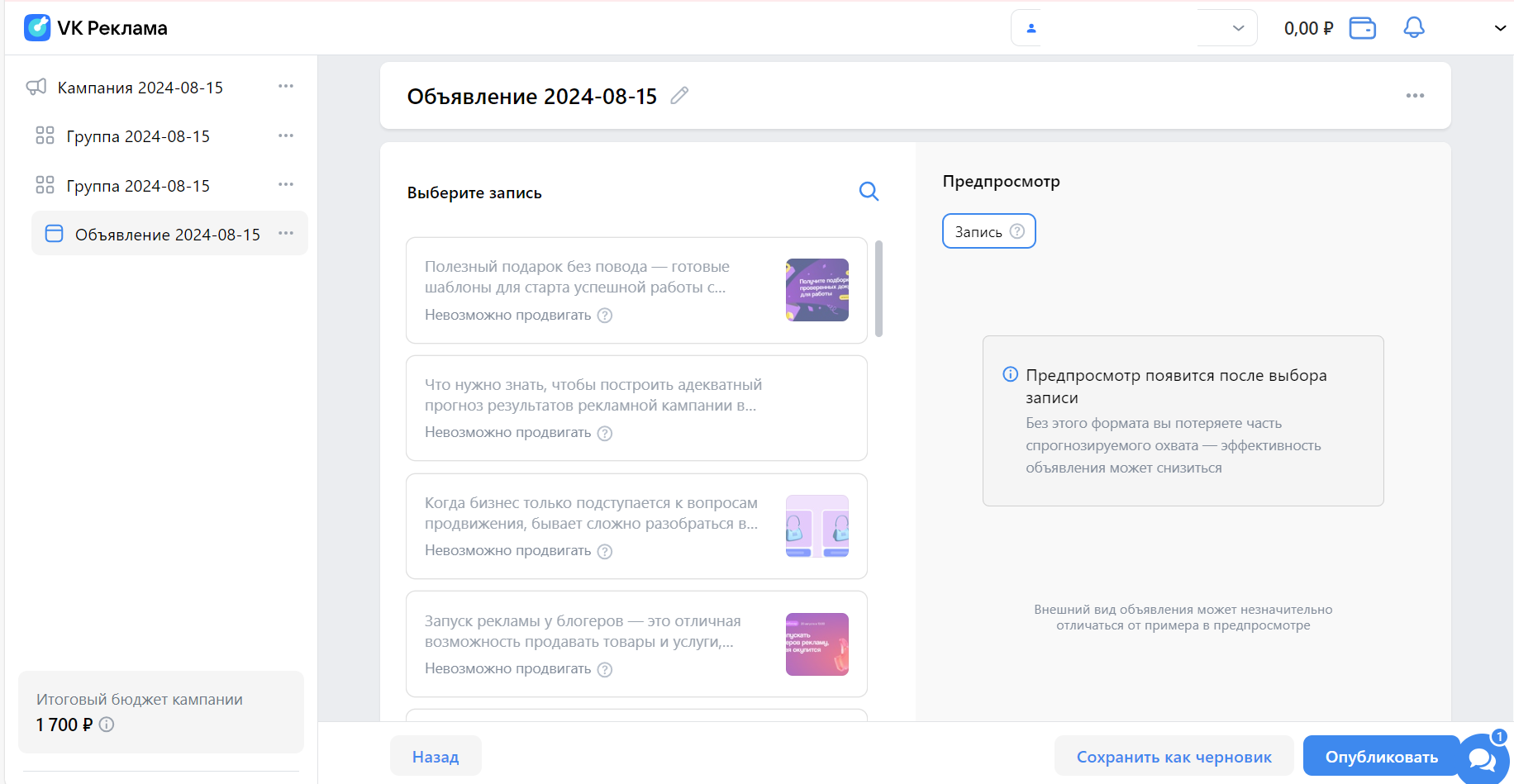
Task: Click the 0,00 ₽ balance text
Action: 1308,28
